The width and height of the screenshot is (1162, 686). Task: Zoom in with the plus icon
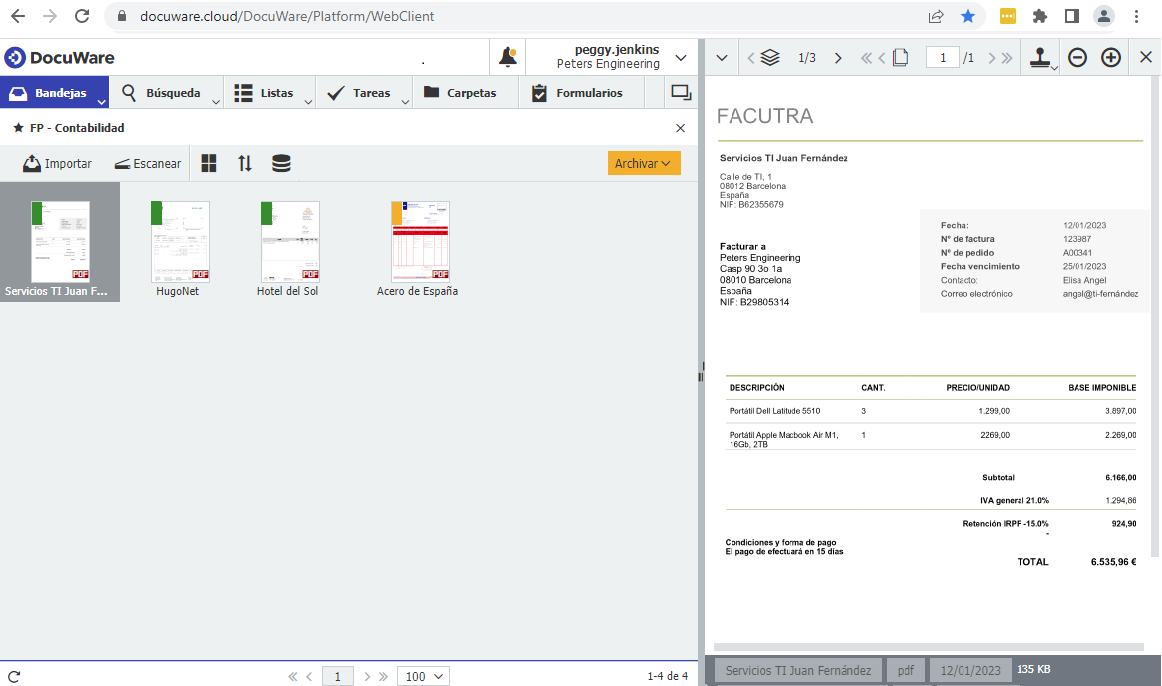1111,58
